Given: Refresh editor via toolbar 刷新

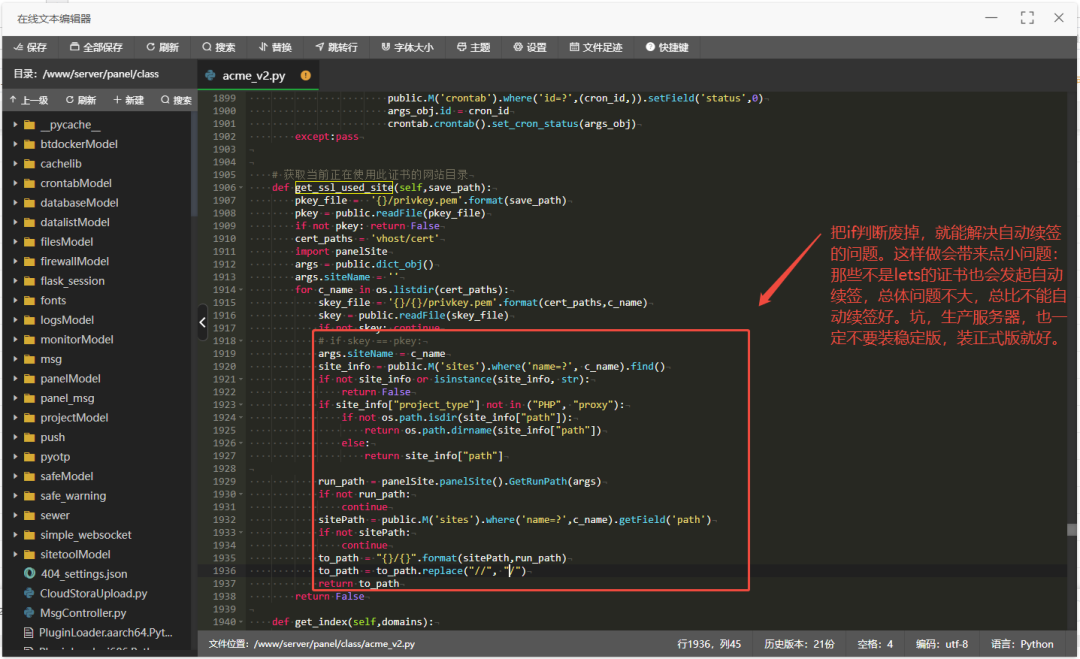Looking at the screenshot, I should 163,48.
